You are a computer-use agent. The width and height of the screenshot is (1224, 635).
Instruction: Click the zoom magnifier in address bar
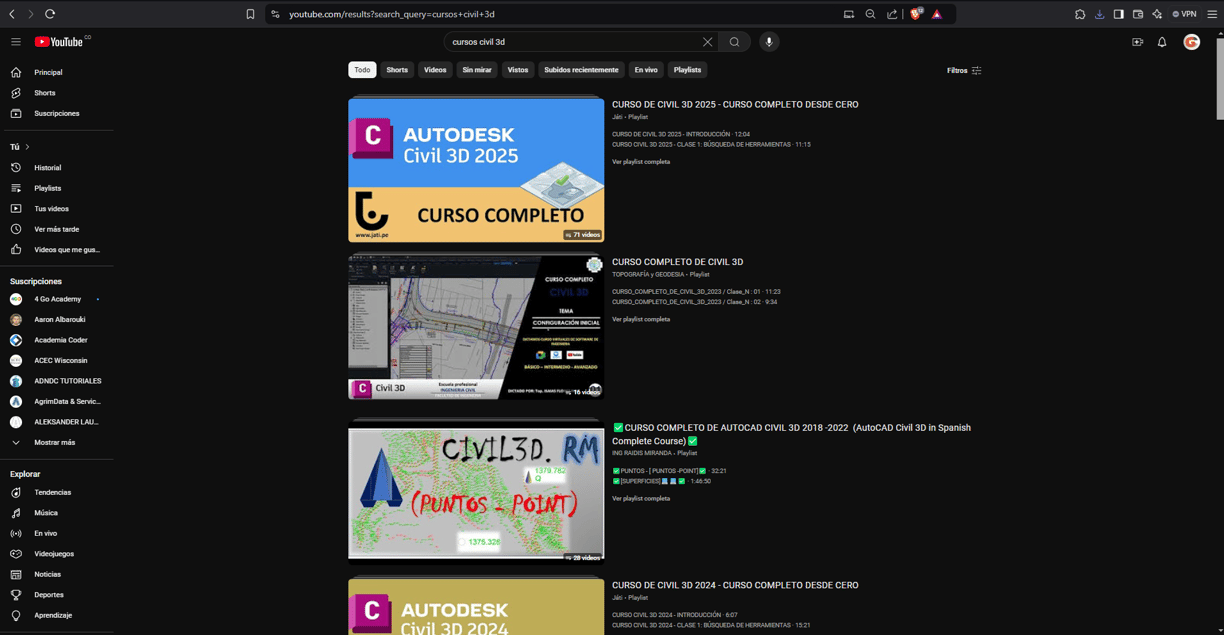[x=870, y=14]
